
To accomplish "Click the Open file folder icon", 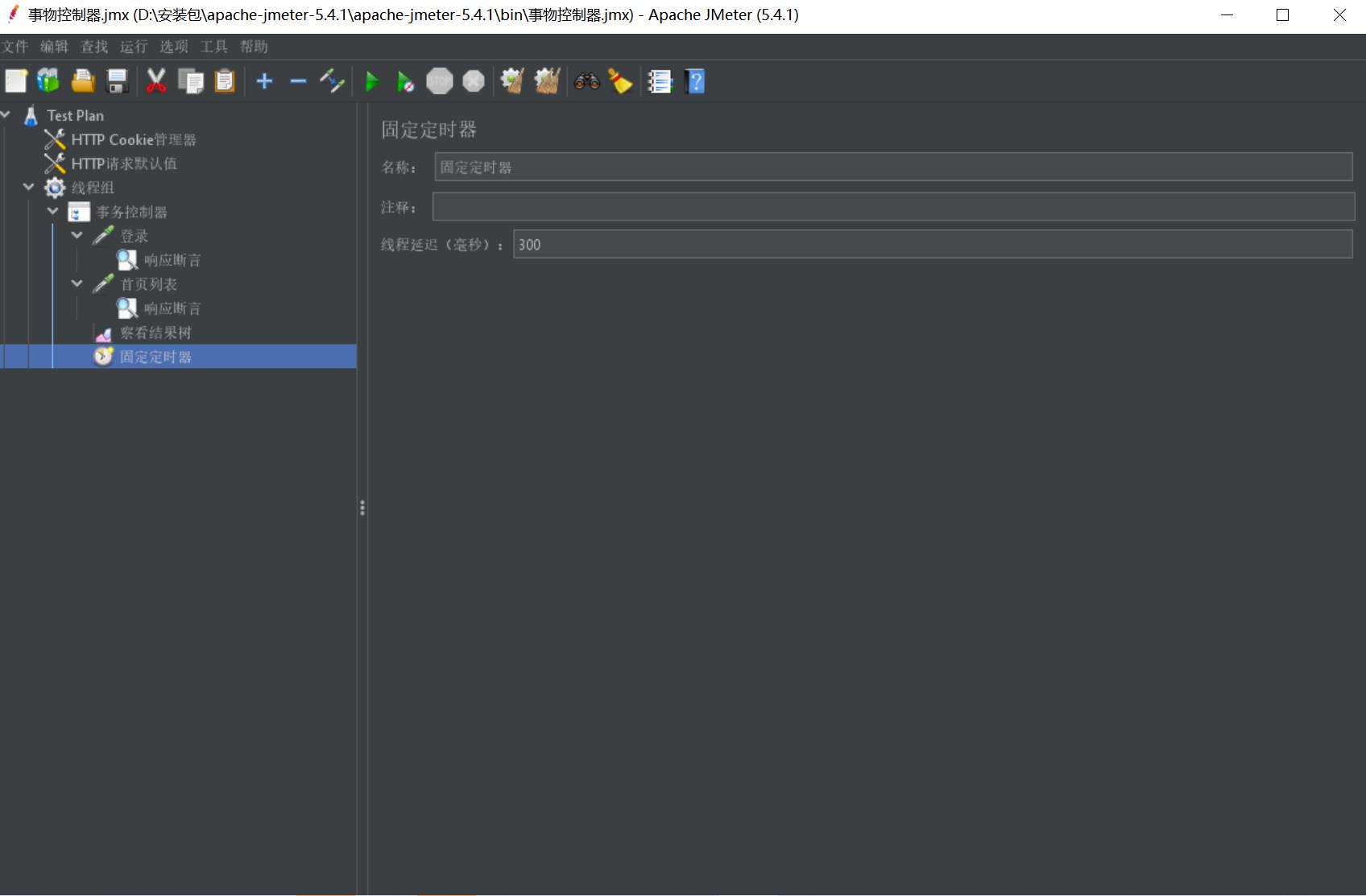I will tap(83, 81).
